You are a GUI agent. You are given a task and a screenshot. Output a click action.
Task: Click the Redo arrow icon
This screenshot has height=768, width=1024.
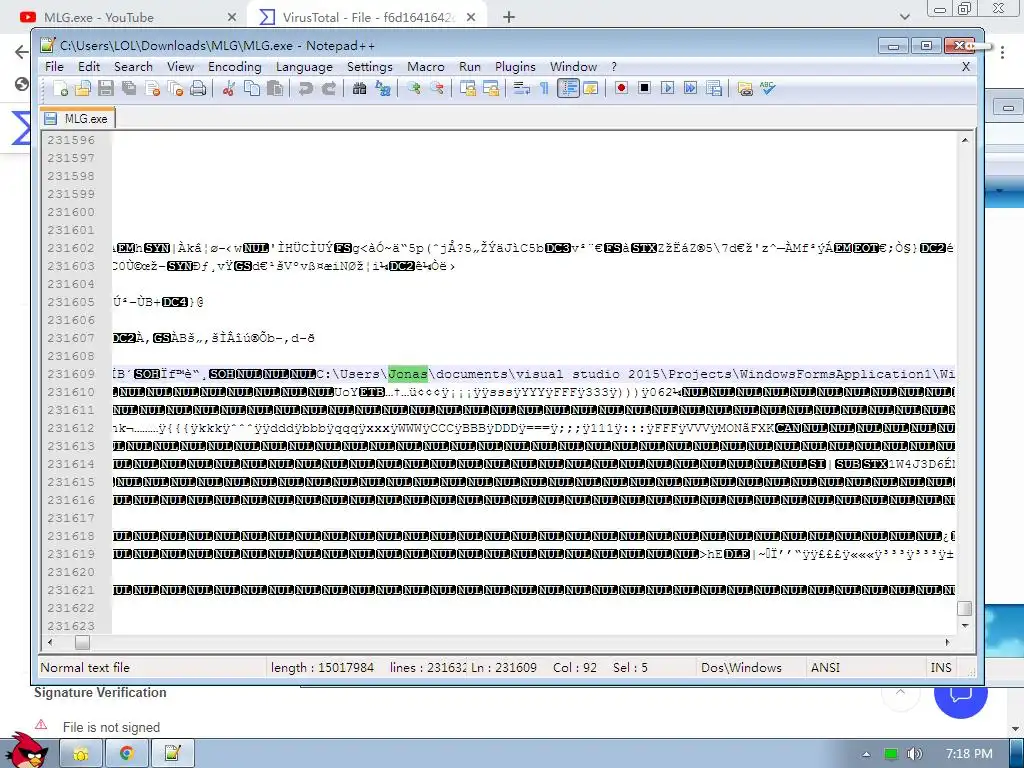coord(328,88)
